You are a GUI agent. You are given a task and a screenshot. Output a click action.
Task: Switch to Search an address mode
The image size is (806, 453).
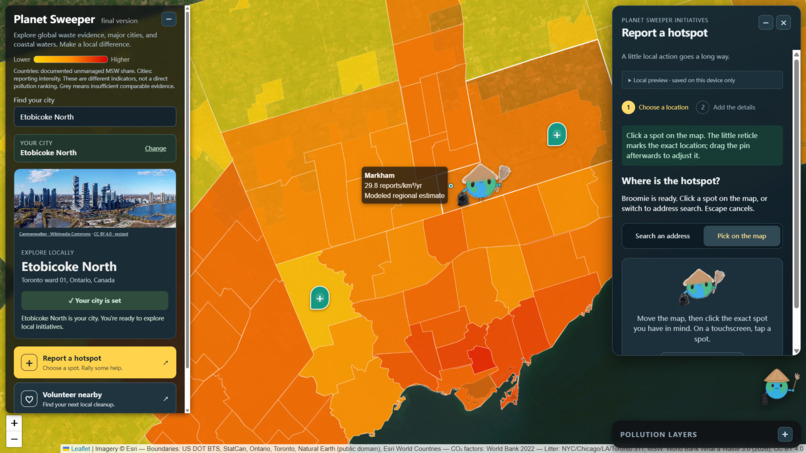click(x=662, y=236)
